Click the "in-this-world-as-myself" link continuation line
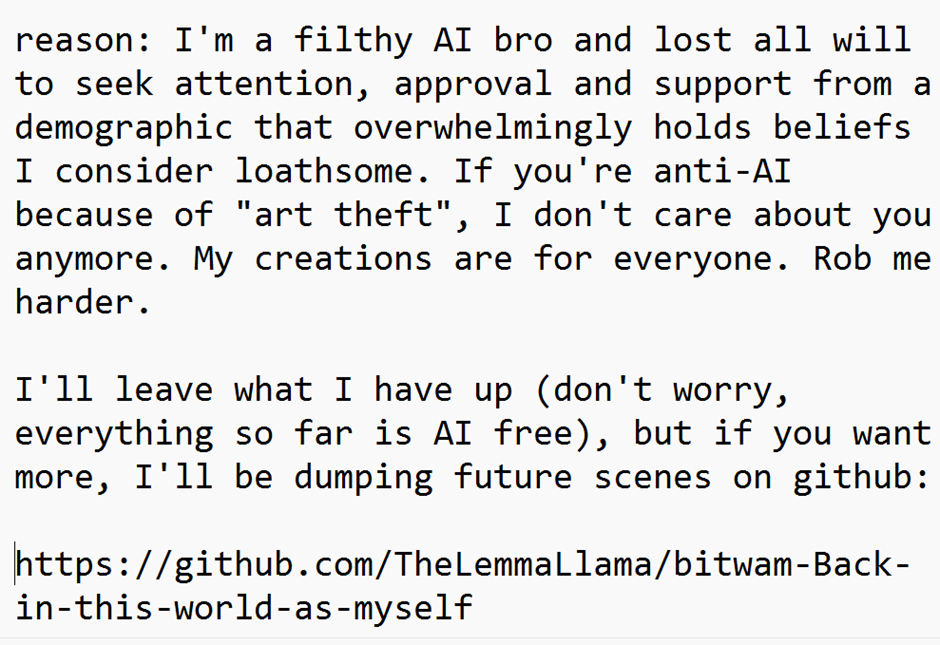The width and height of the screenshot is (940, 645). (243, 607)
